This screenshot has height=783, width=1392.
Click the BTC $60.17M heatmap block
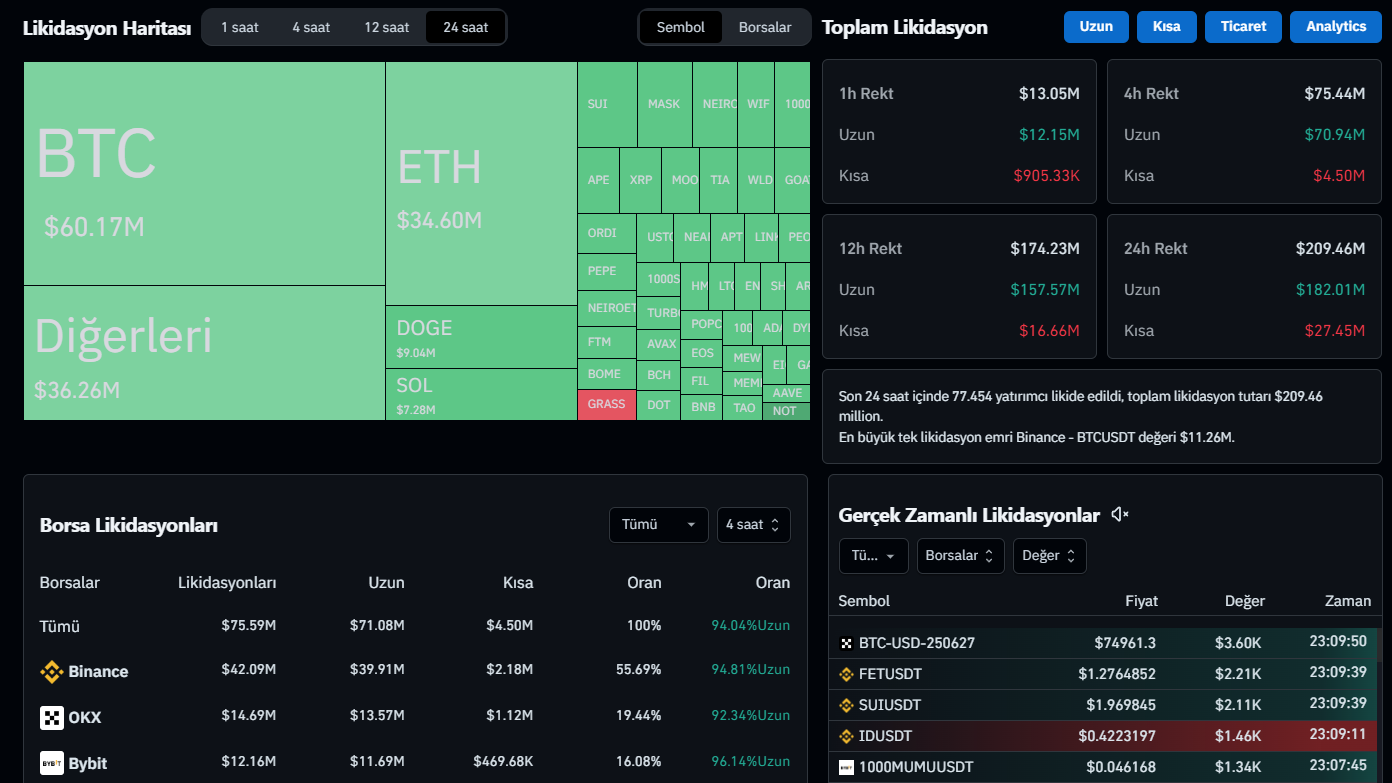click(204, 173)
